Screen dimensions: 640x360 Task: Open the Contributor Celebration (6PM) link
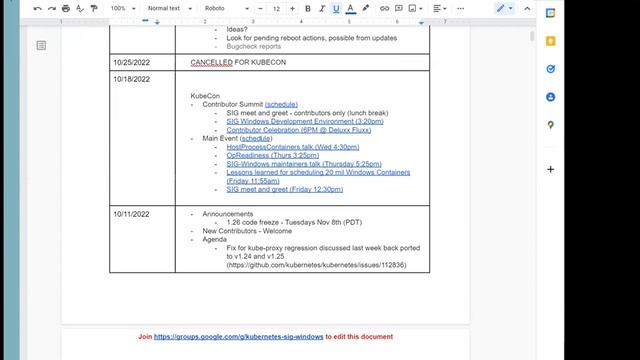299,130
